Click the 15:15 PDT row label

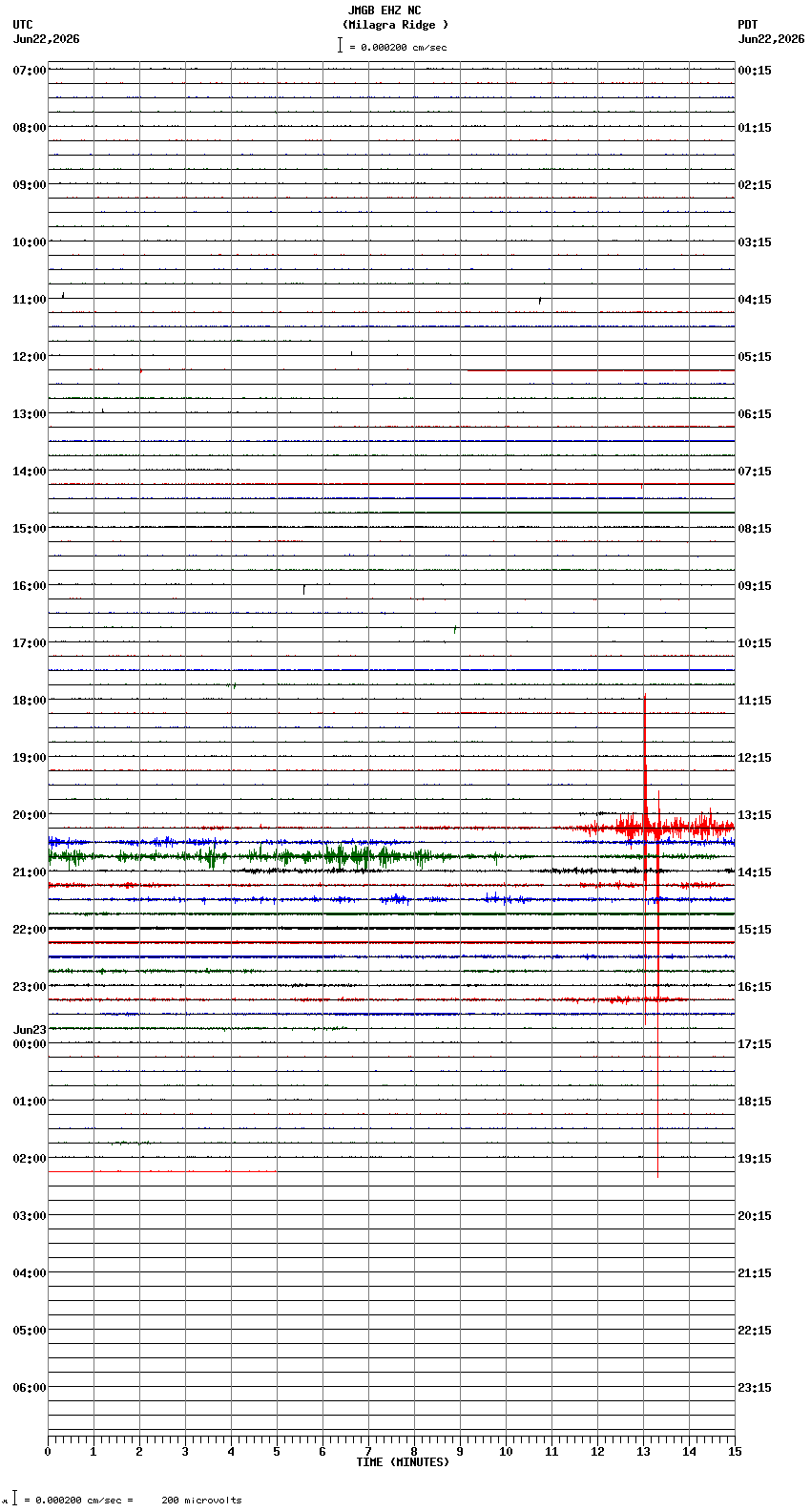[x=755, y=930]
